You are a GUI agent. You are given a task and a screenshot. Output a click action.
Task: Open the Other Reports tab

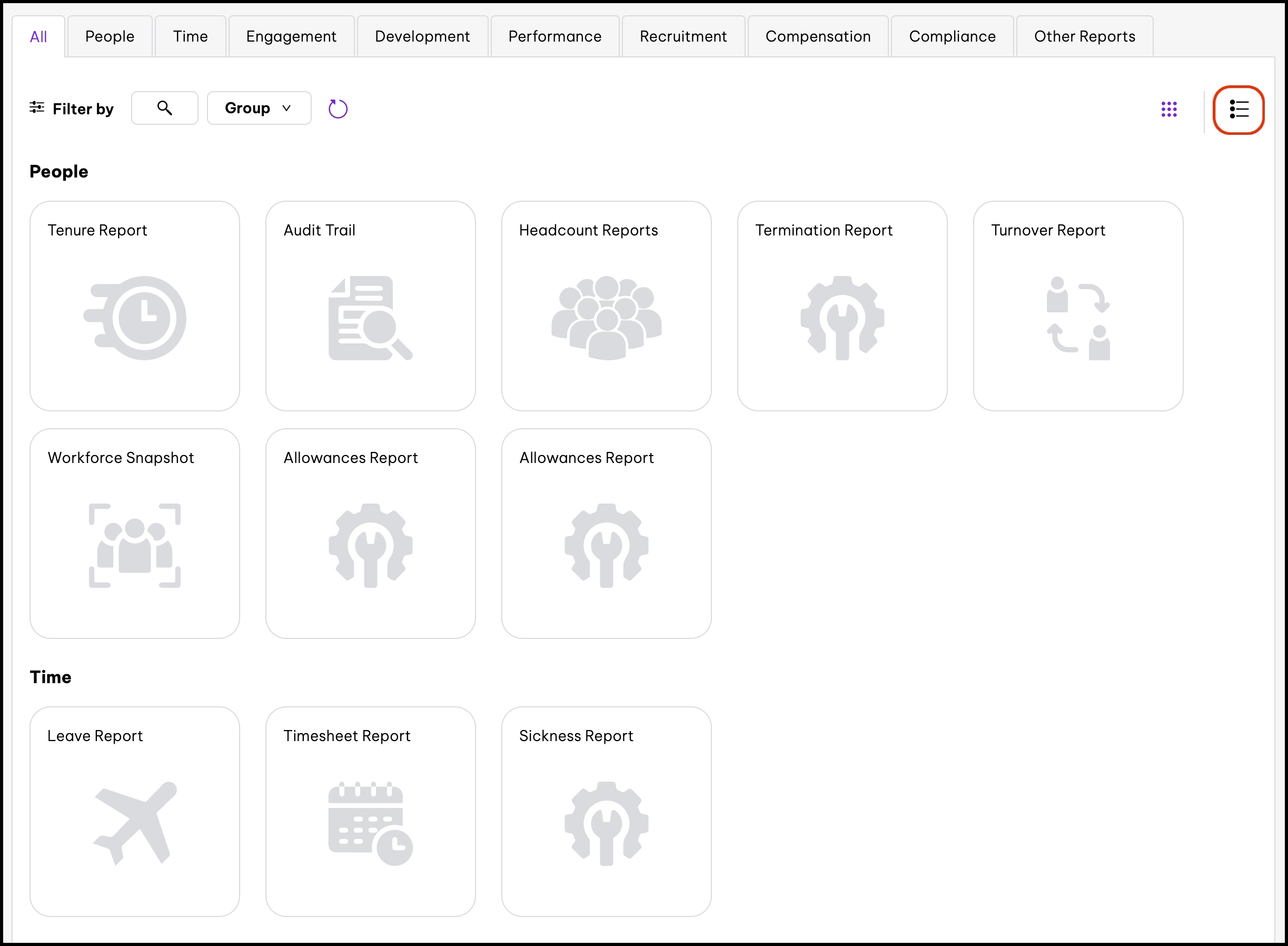point(1084,37)
